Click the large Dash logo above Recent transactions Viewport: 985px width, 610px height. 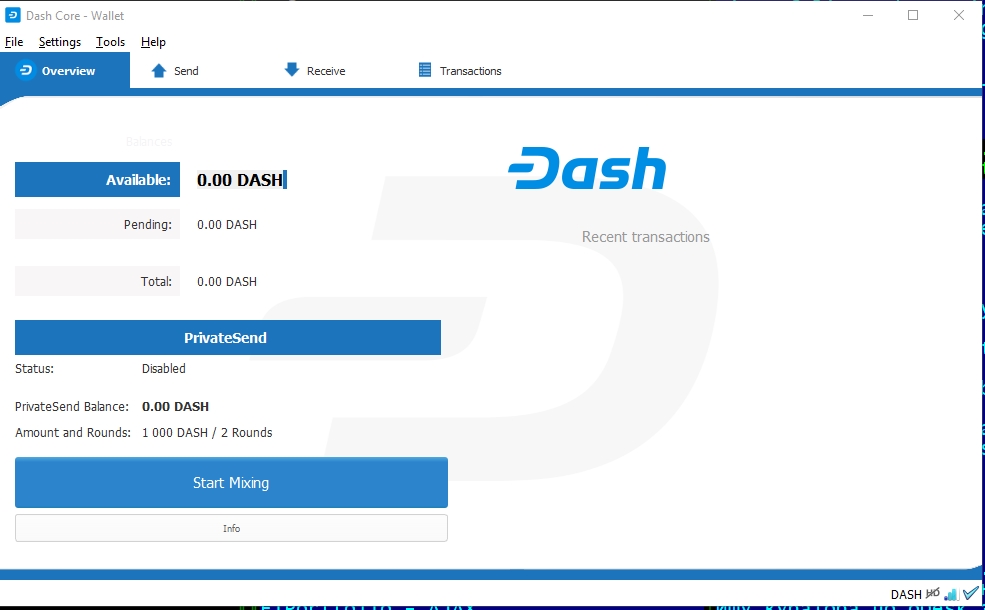pos(587,168)
